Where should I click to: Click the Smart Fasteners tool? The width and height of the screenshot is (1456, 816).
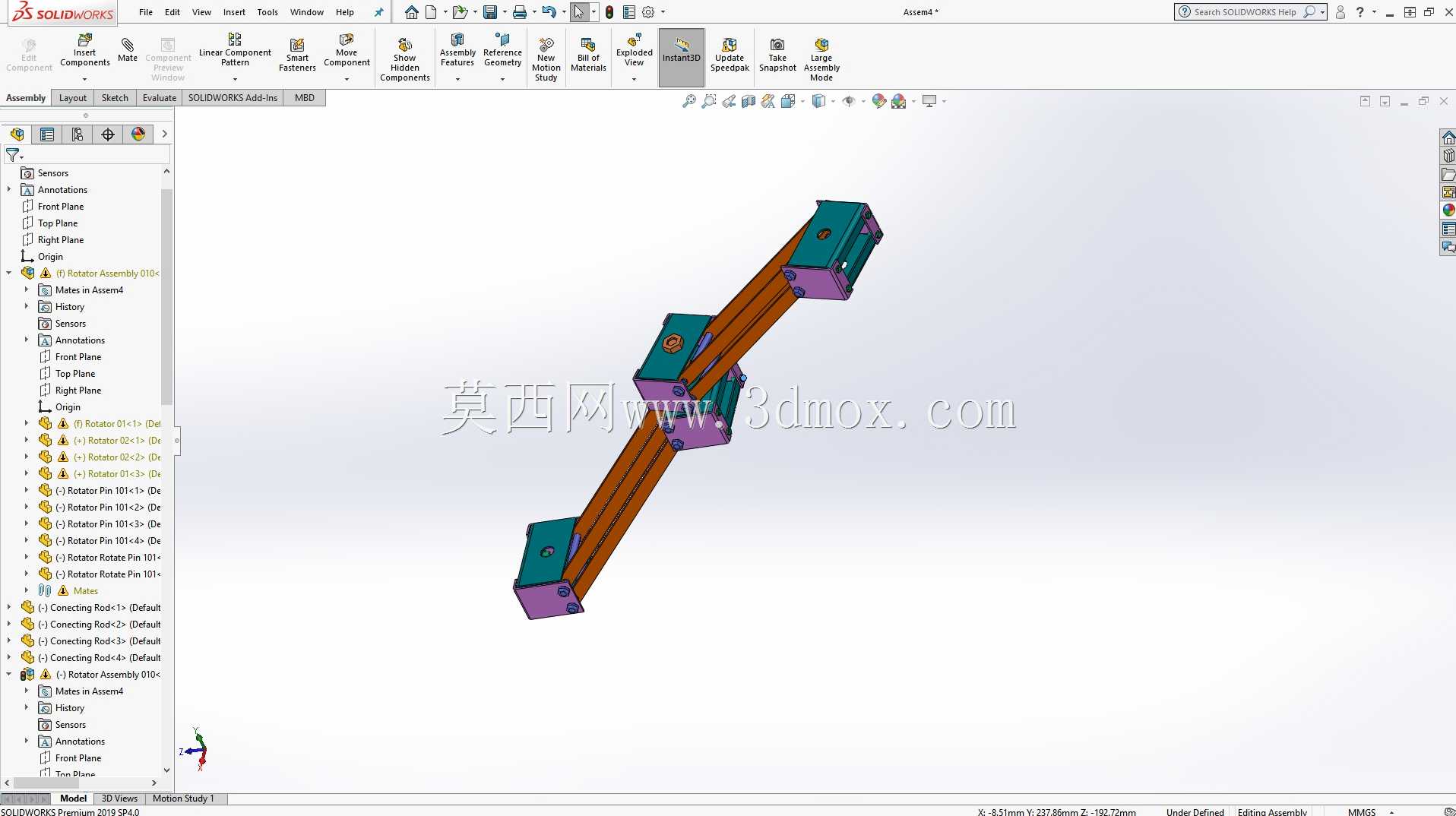pos(297,55)
